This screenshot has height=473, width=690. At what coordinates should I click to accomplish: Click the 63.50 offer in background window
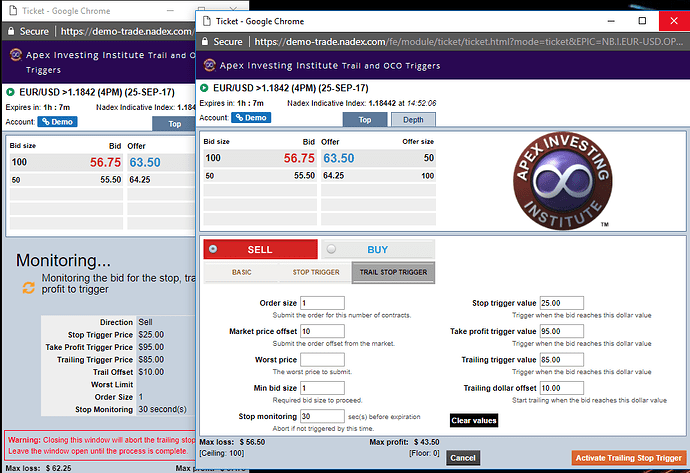[x=145, y=162]
